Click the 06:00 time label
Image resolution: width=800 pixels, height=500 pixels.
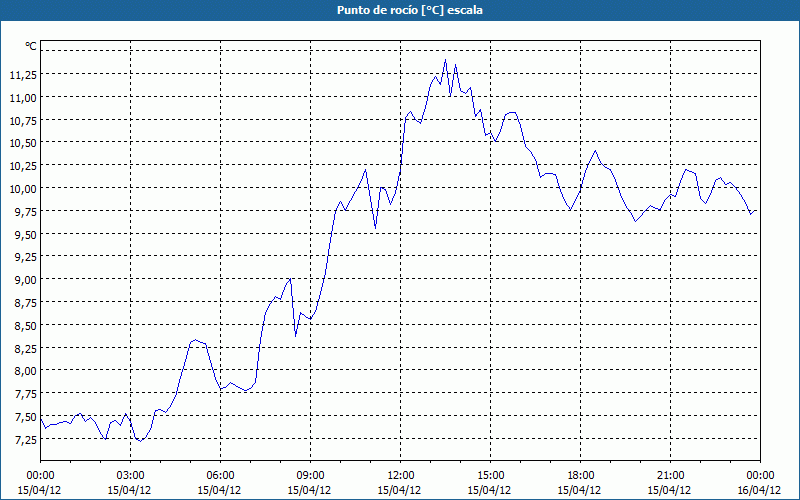220,476
